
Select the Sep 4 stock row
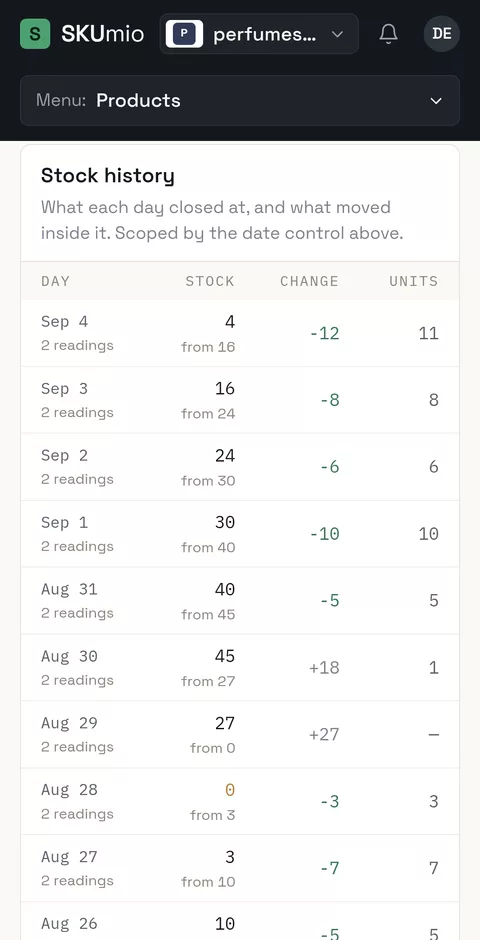point(240,333)
